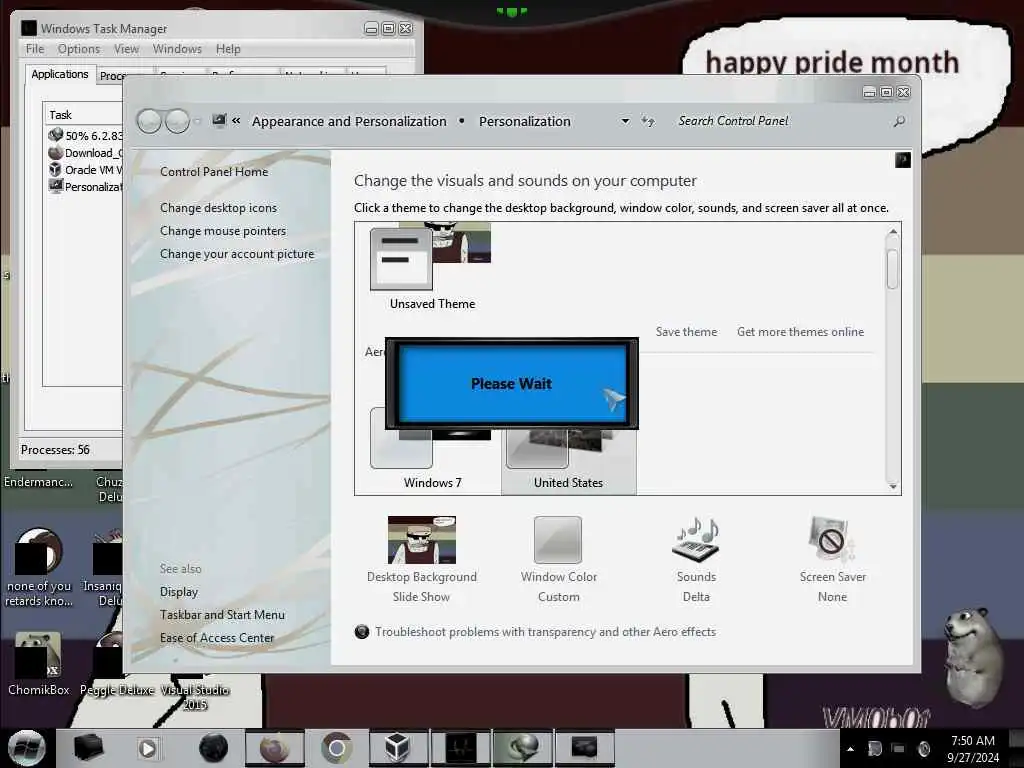Click the search magnifier icon in Control Panel
1024x768 pixels.
899,121
